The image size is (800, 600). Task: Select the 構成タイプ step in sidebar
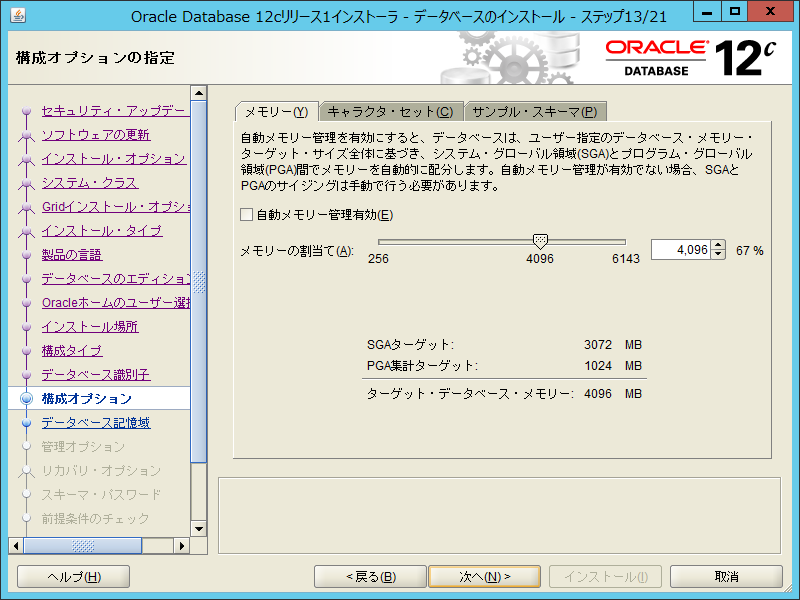coord(72,351)
